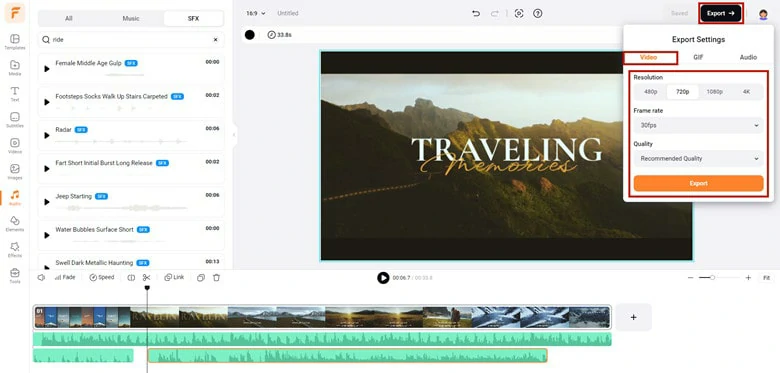Click the split scissors icon
Viewport: 780px width, 373px height.
146,278
